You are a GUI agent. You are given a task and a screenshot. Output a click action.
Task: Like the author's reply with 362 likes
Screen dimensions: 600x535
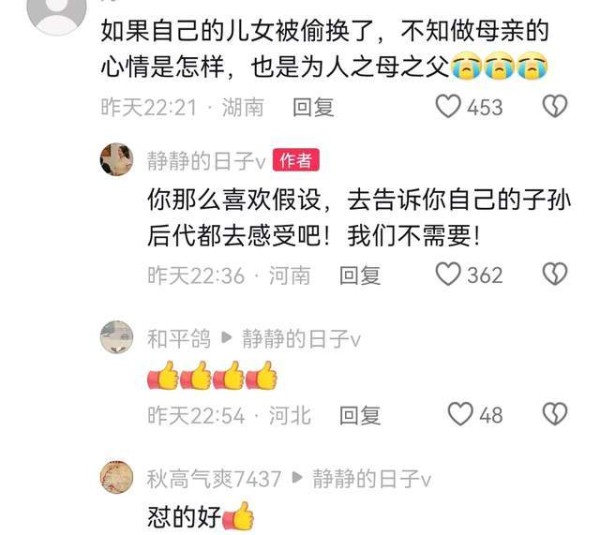(x=448, y=274)
